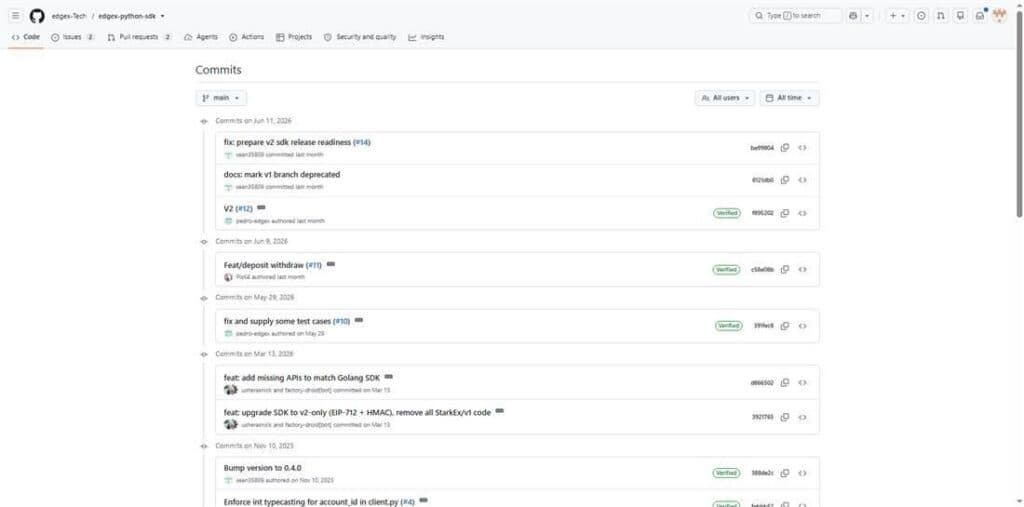Open the Copilot chat icon
This screenshot has width=1024, height=507.
pos(853,16)
